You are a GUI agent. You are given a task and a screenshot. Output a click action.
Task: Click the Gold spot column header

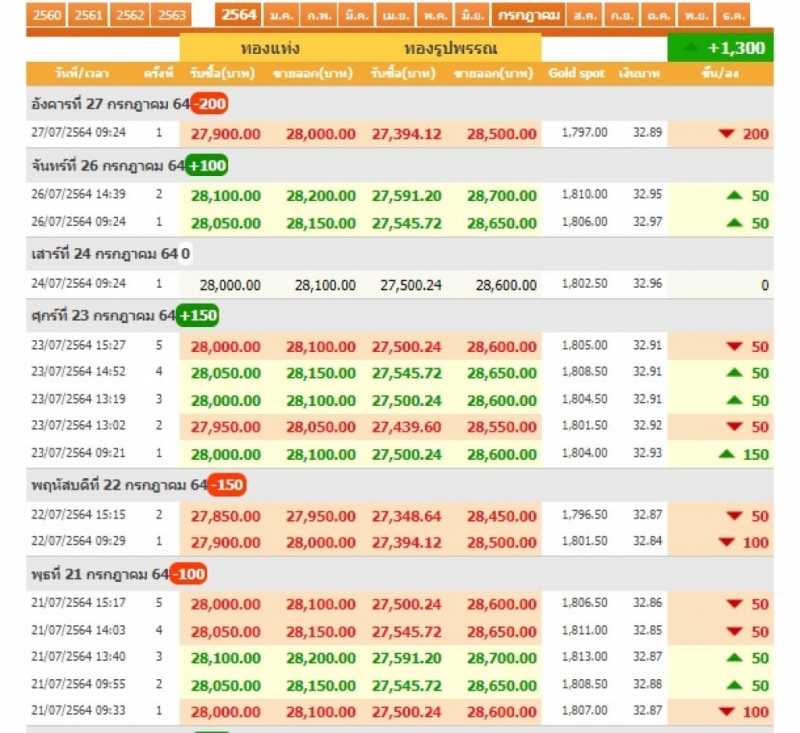tap(577, 74)
